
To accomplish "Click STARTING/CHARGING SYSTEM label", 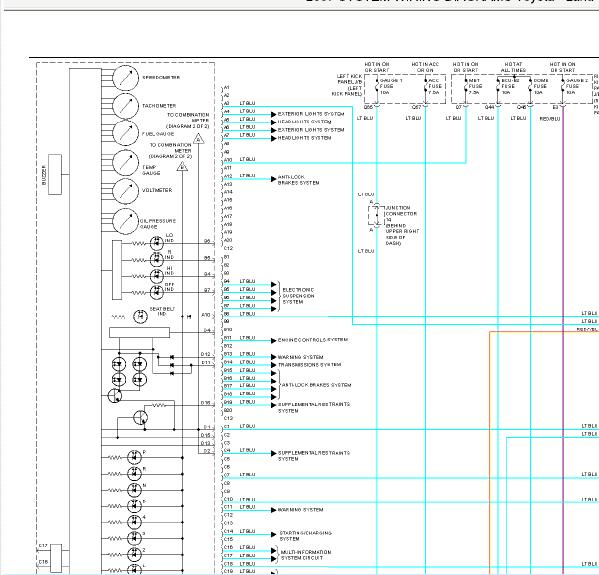I will (305, 536).
